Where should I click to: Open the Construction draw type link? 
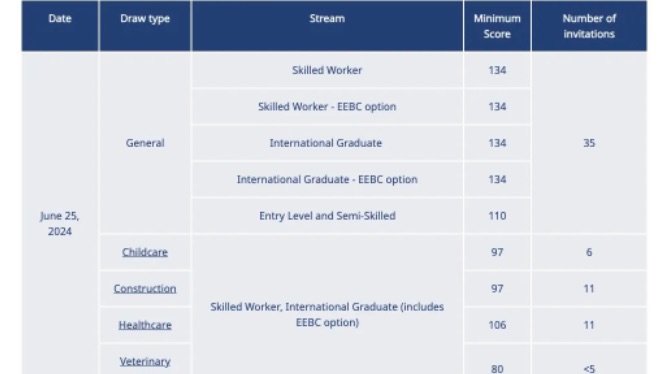(x=145, y=289)
